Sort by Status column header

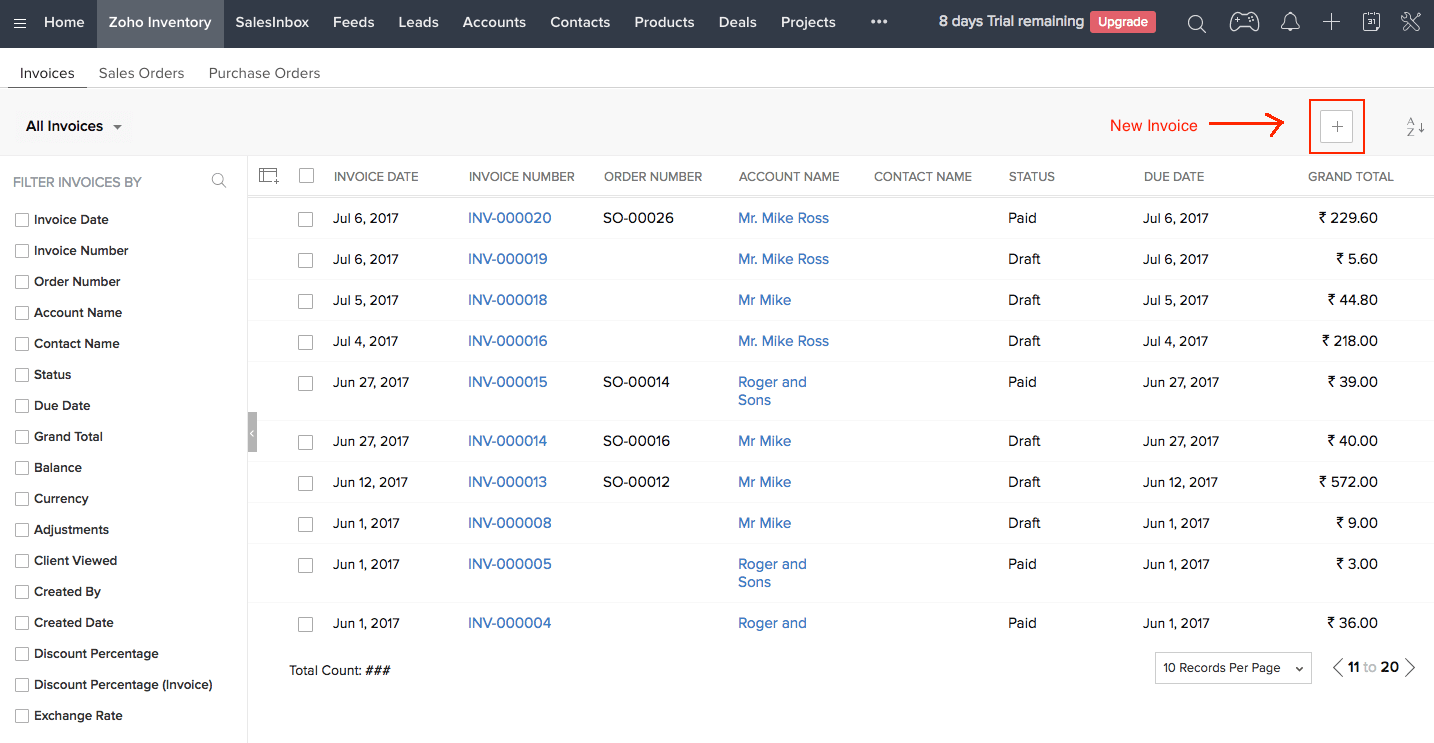coord(1031,177)
